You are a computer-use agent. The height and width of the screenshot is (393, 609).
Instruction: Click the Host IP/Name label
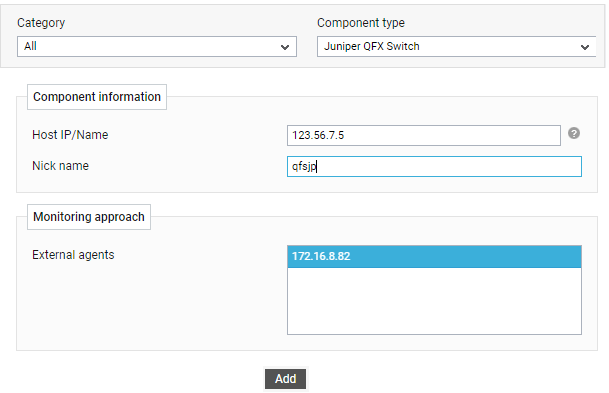pyautogui.click(x=70, y=135)
